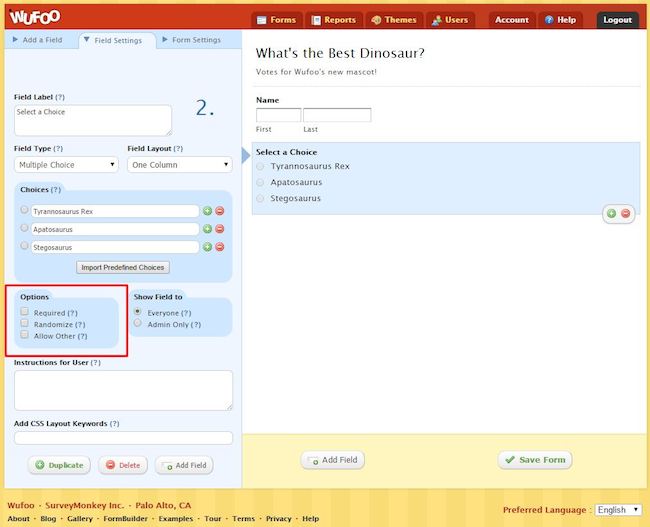Open Randomize option help question mark
This screenshot has height=527, width=650.
[x=80, y=325]
